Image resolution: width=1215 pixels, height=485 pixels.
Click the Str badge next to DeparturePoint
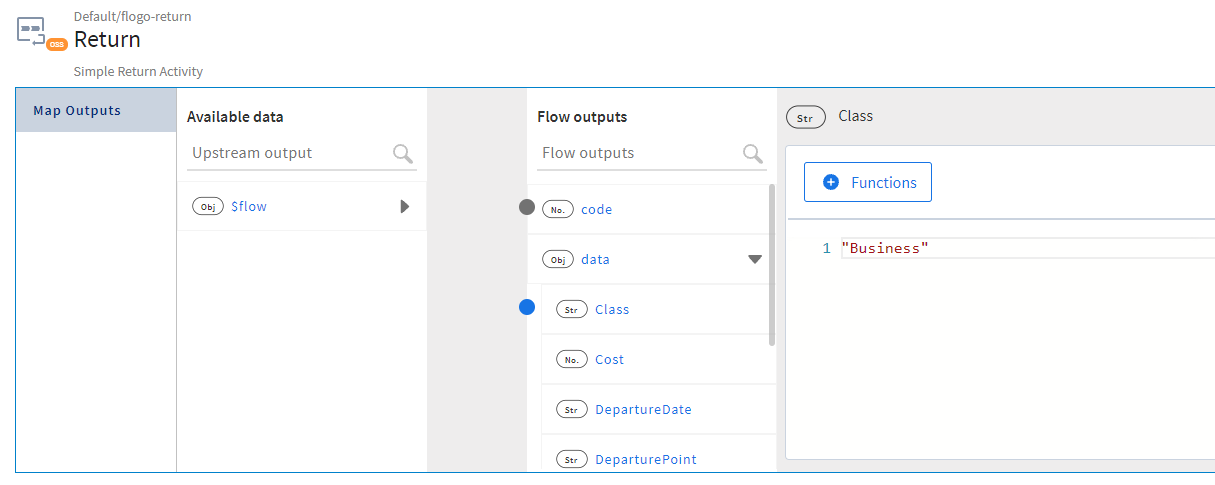pyautogui.click(x=572, y=460)
